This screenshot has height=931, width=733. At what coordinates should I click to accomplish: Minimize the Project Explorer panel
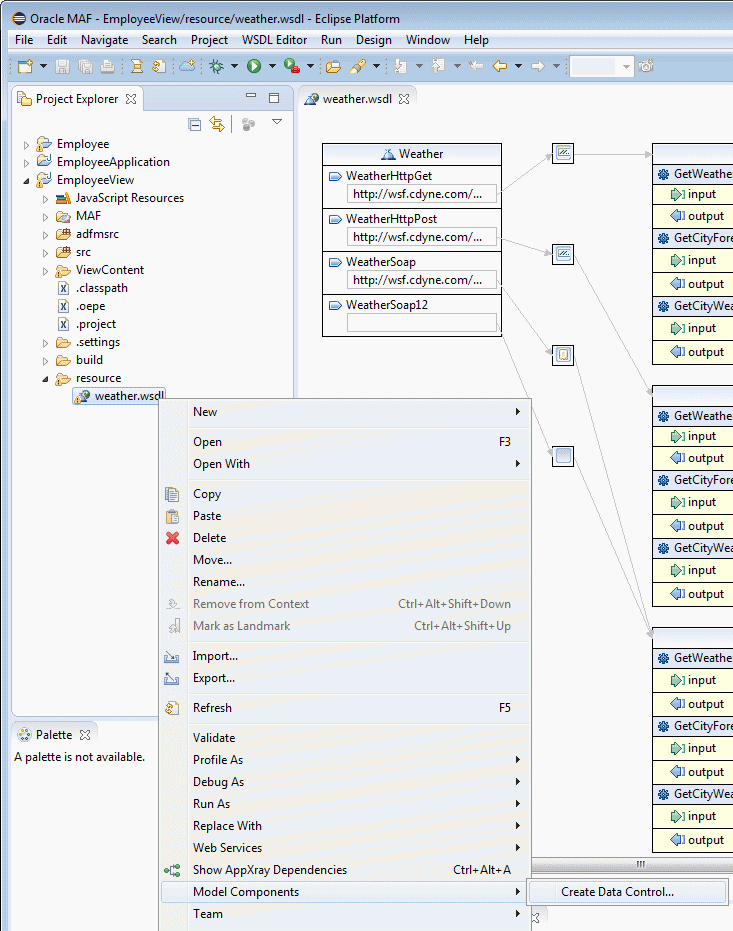tap(251, 96)
